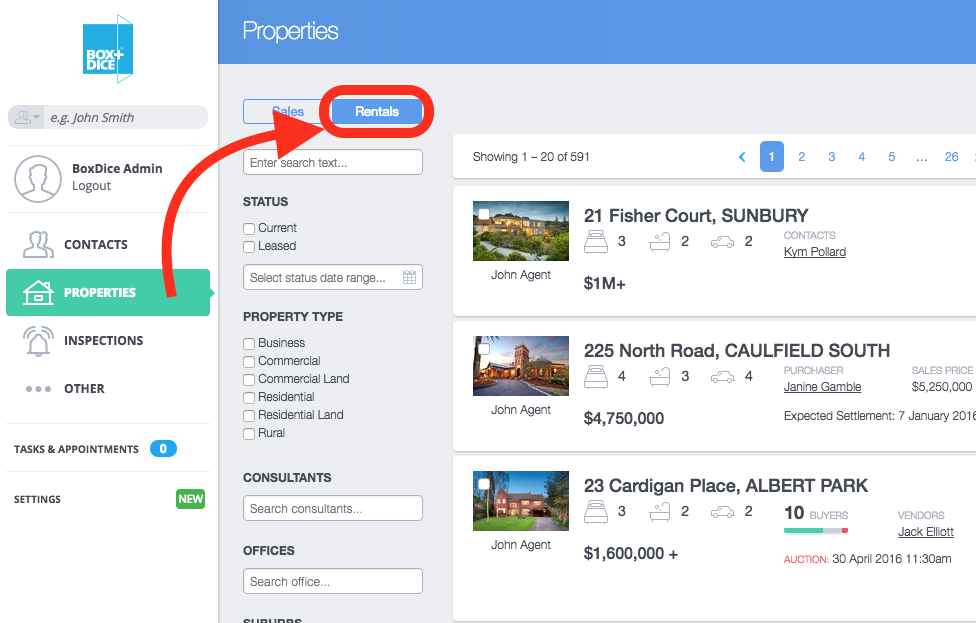Viewport: 976px width, 623px height.
Task: Select the Properties house icon
Action: [x=38, y=293]
